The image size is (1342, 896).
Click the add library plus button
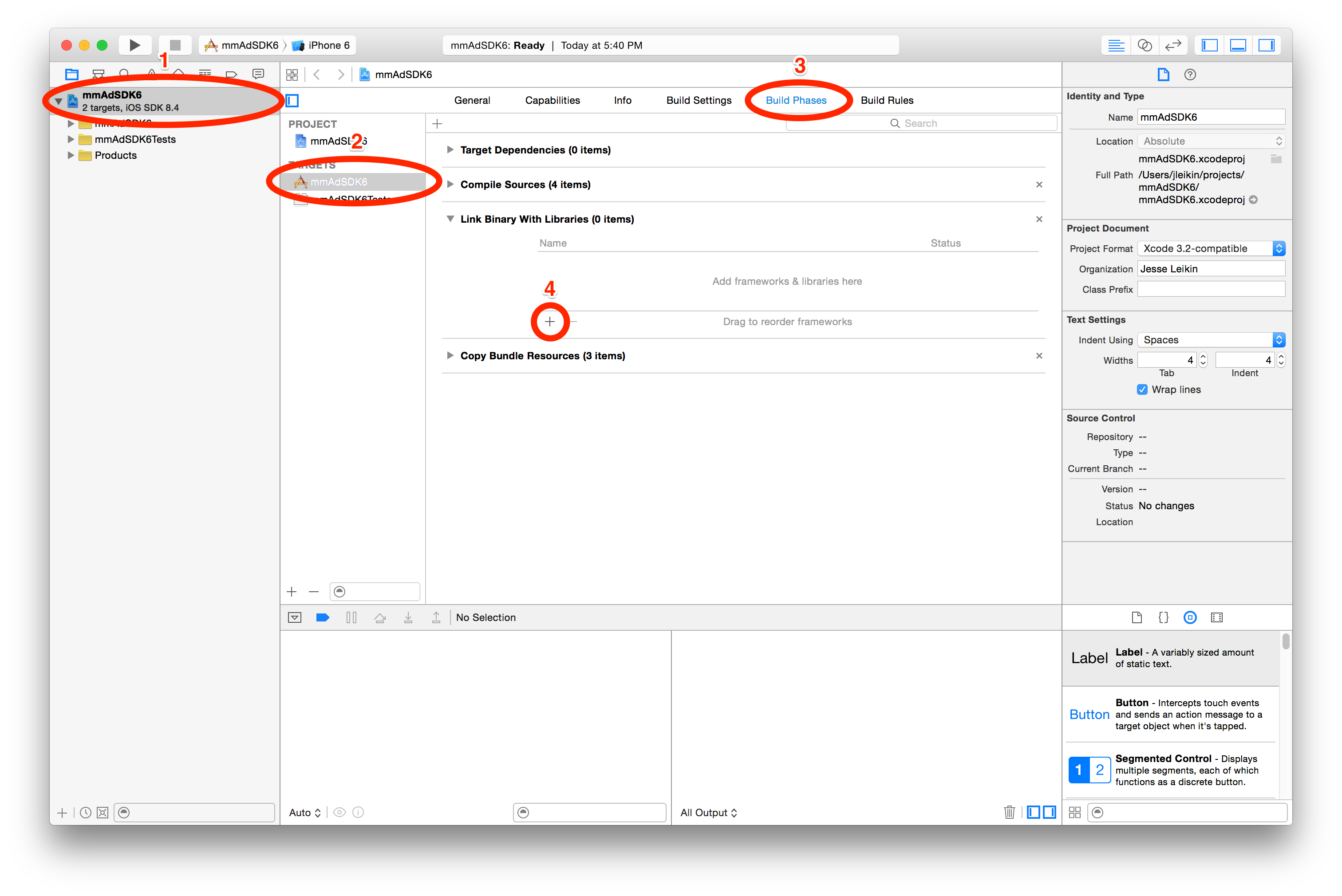point(550,322)
